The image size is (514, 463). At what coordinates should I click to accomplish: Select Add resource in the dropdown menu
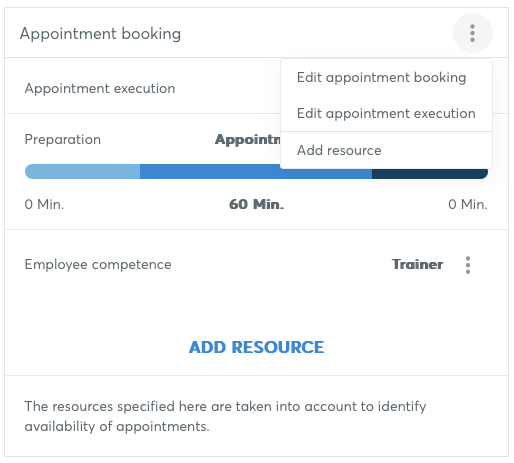(339, 150)
